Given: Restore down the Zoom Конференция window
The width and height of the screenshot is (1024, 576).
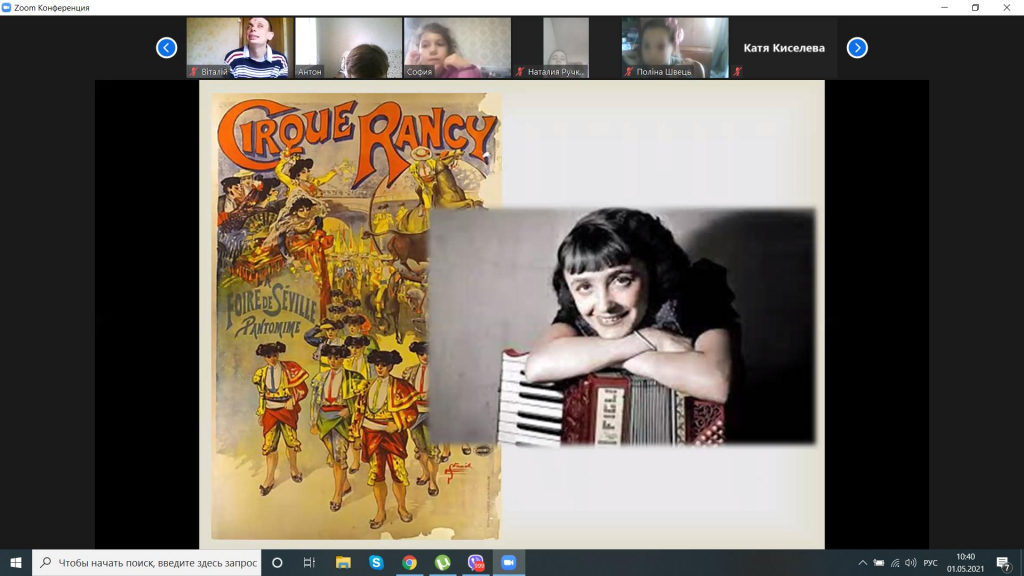Looking at the screenshot, I should 975,8.
